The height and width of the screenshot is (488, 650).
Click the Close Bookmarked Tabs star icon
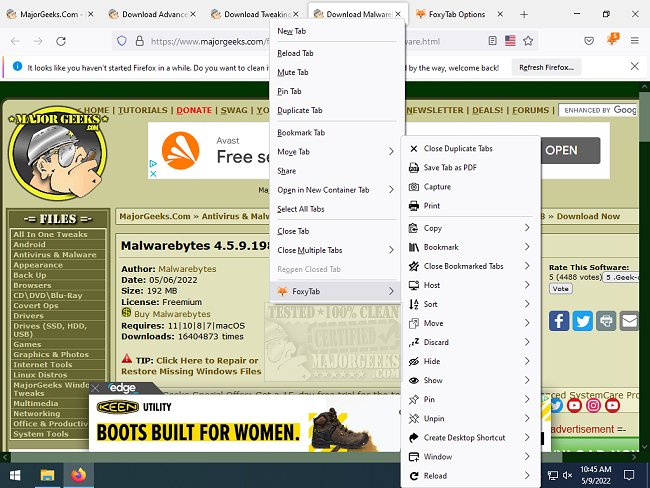pyautogui.click(x=414, y=266)
